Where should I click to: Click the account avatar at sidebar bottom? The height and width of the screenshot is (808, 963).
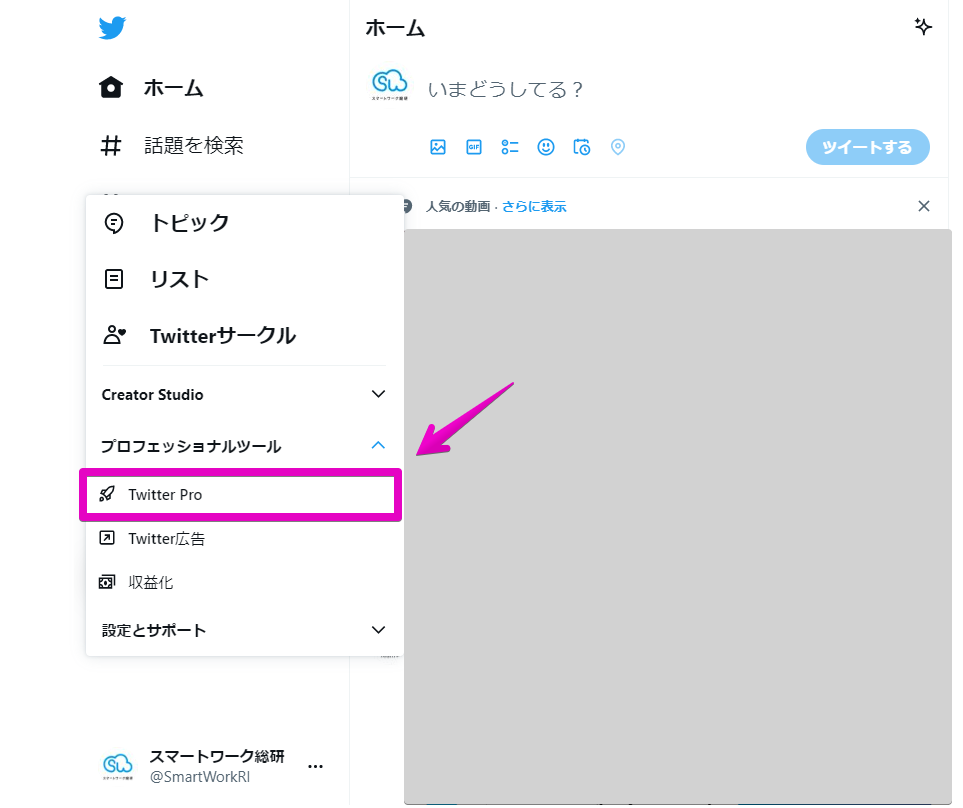click(118, 766)
